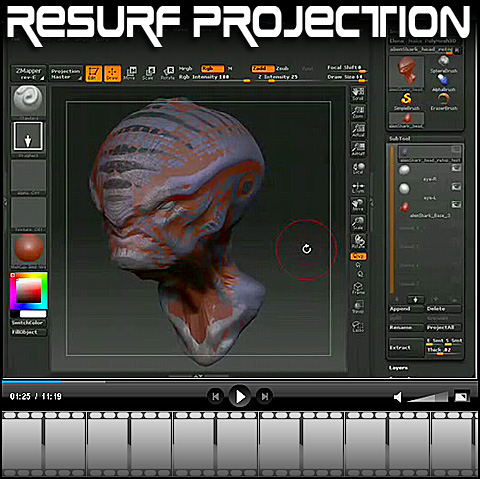Click the Clone tool button
480x479 pixels.
397,41
